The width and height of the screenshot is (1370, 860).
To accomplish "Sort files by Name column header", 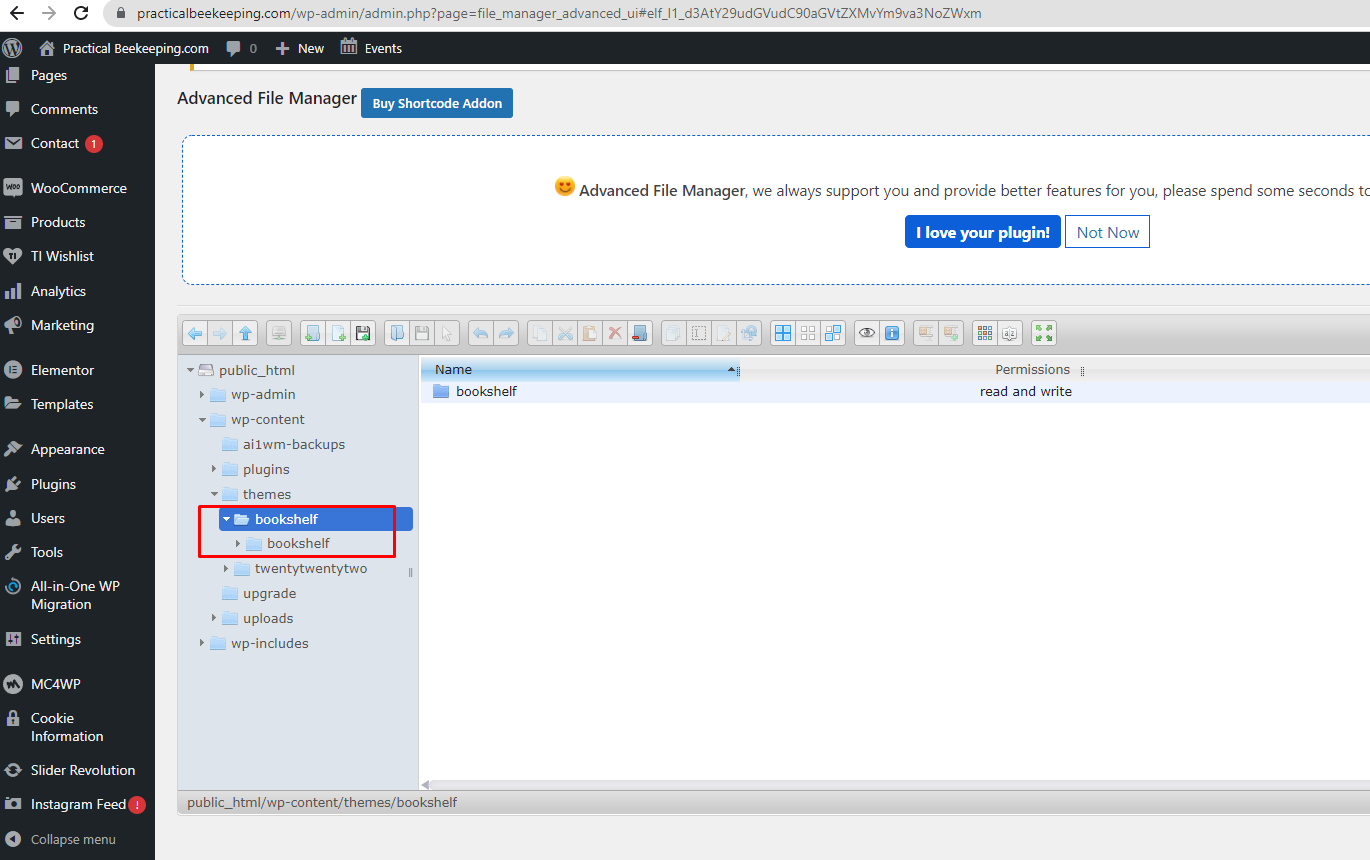I will (580, 369).
